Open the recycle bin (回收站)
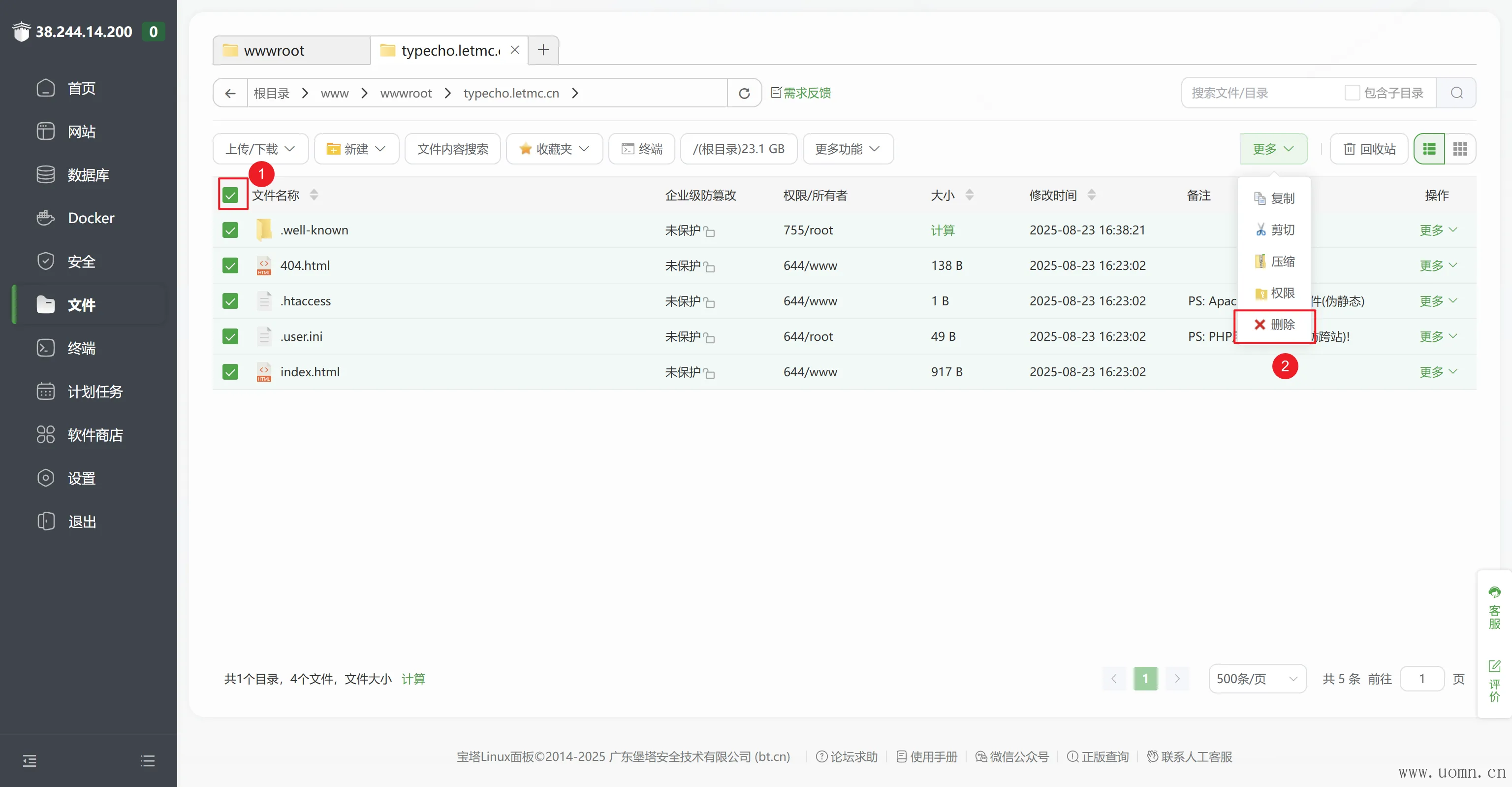This screenshot has height=787, width=1512. (1369, 149)
